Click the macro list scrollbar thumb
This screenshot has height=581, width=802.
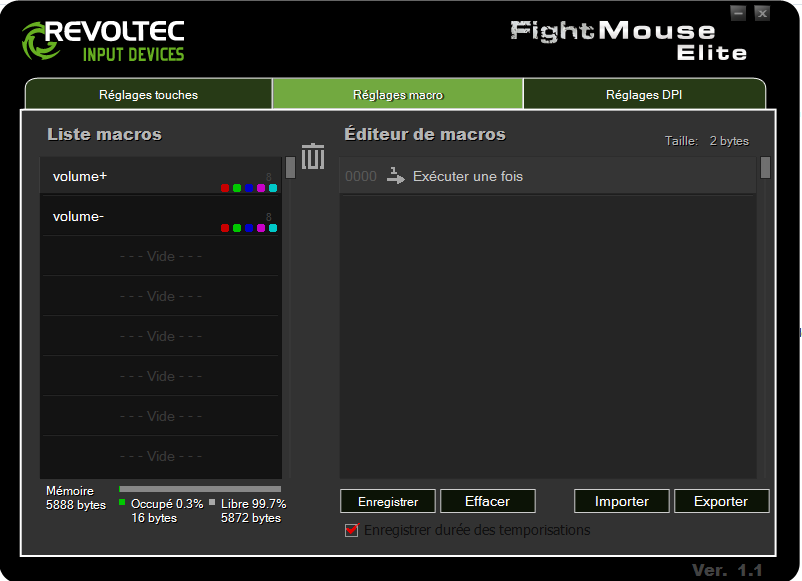click(x=290, y=167)
